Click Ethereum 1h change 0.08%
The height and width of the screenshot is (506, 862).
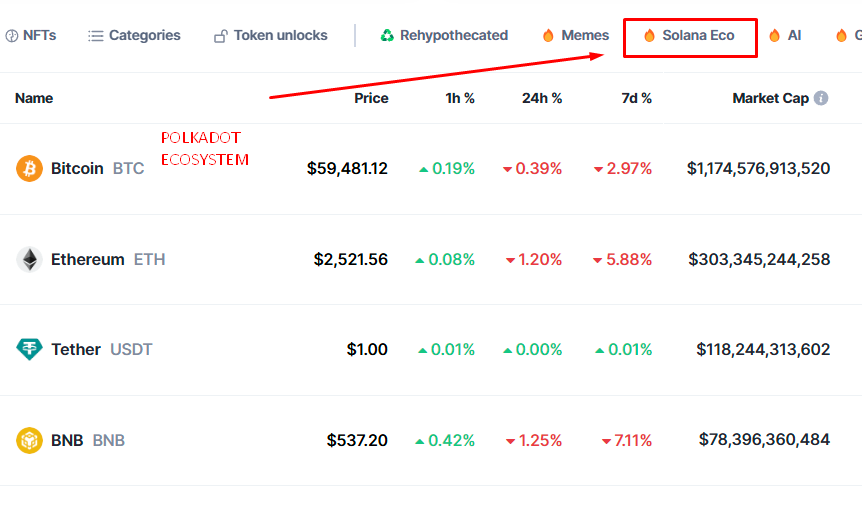(x=445, y=259)
